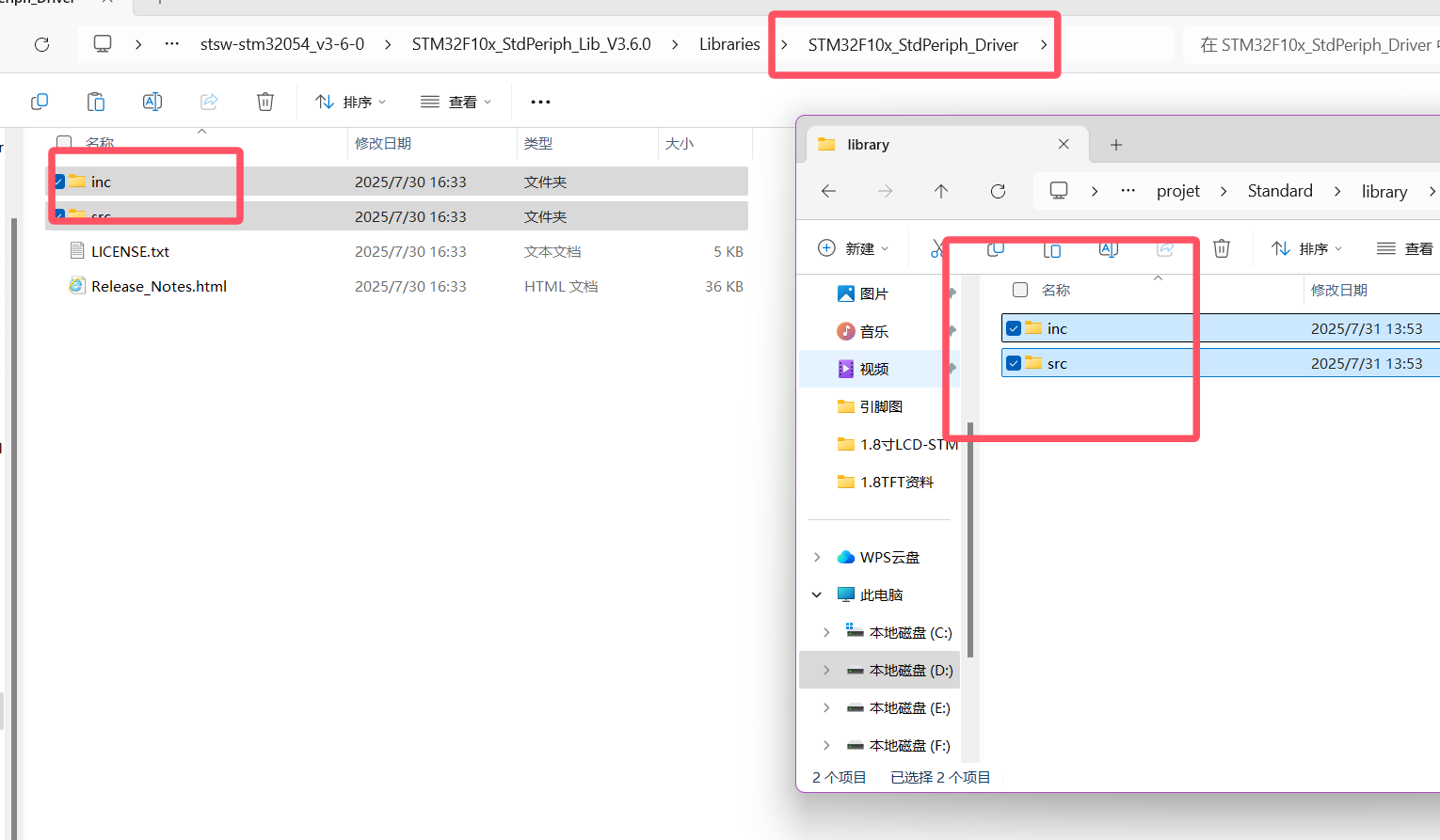
Task: Uncheck inc folder checkbox in back window
Action: [59, 182]
